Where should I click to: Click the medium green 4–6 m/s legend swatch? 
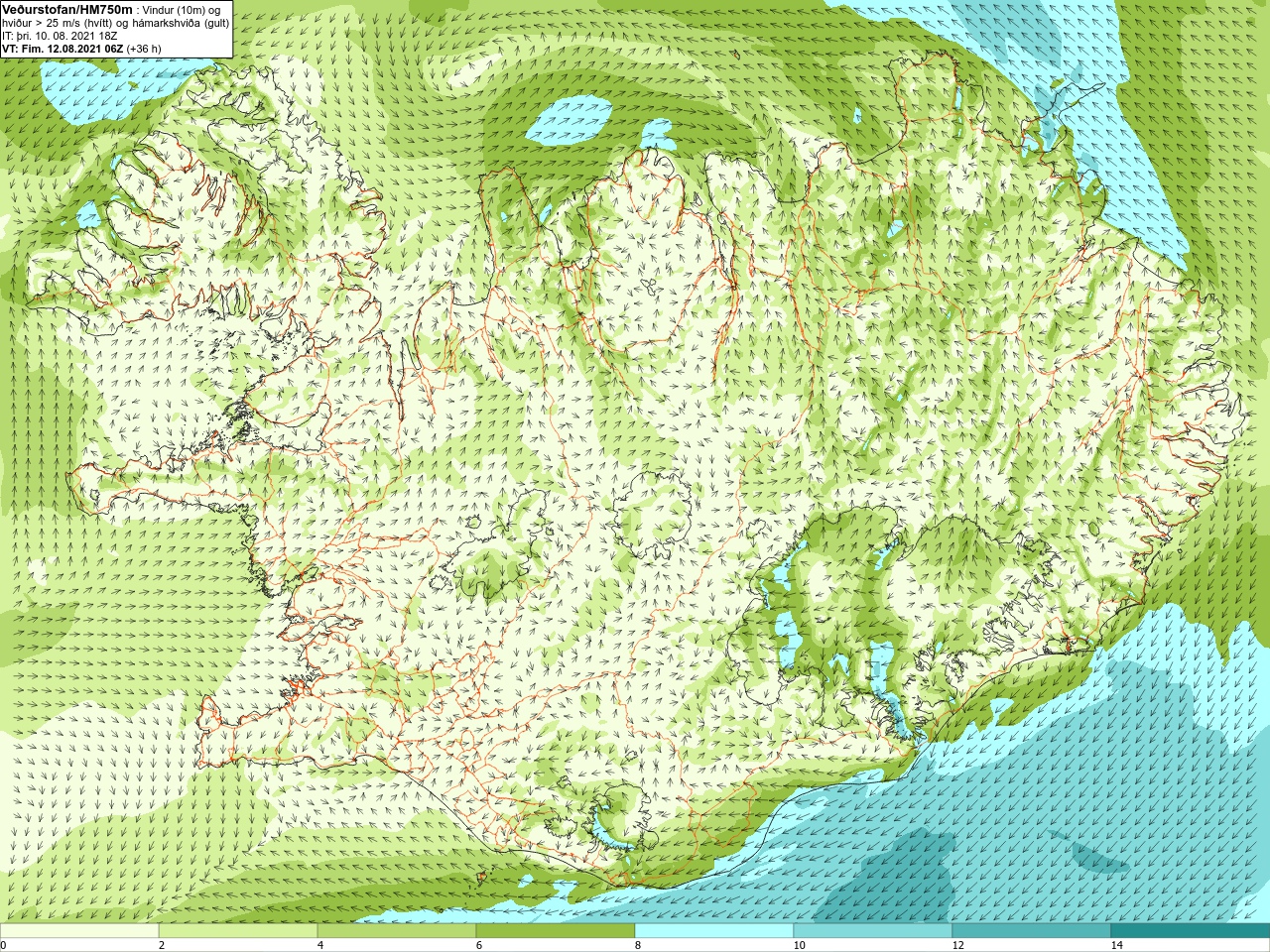coord(397,931)
